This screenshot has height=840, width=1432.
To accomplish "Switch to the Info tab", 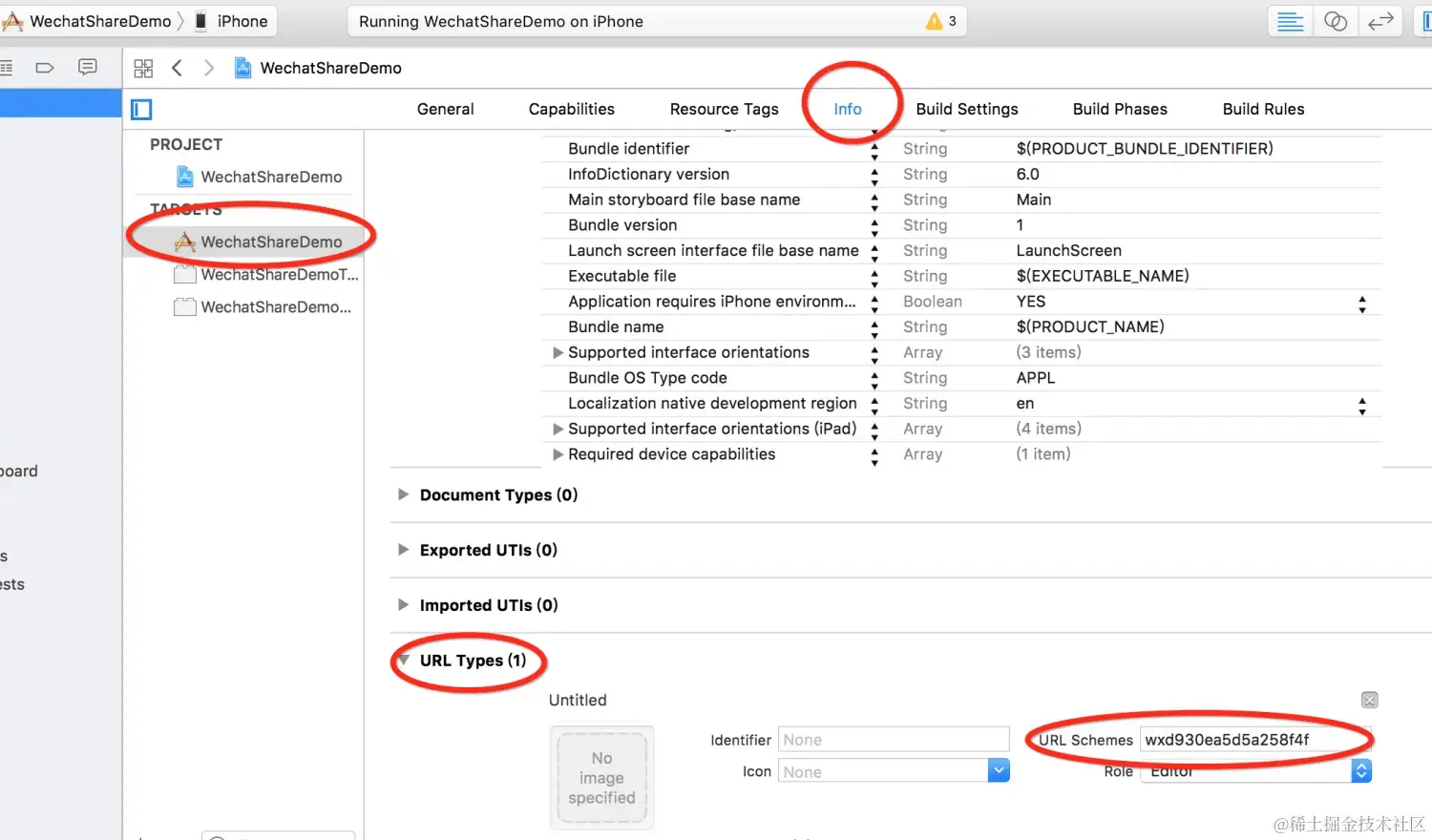I will [848, 109].
